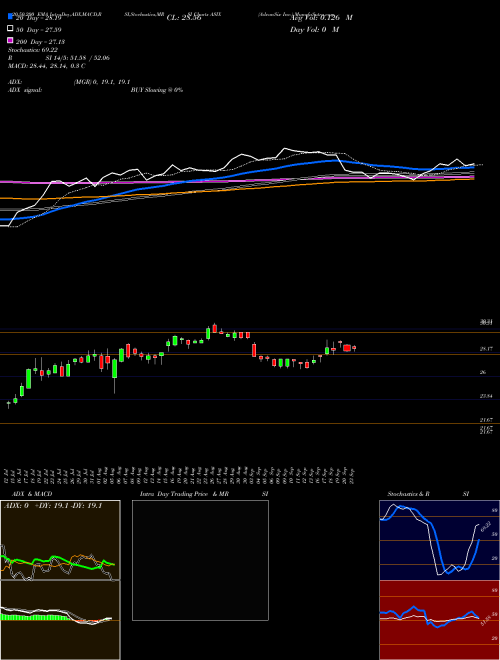Viewport: 500px width, 660px height.
Task: Click the 23.84 price axis label
Action: pyautogui.click(x=486, y=396)
